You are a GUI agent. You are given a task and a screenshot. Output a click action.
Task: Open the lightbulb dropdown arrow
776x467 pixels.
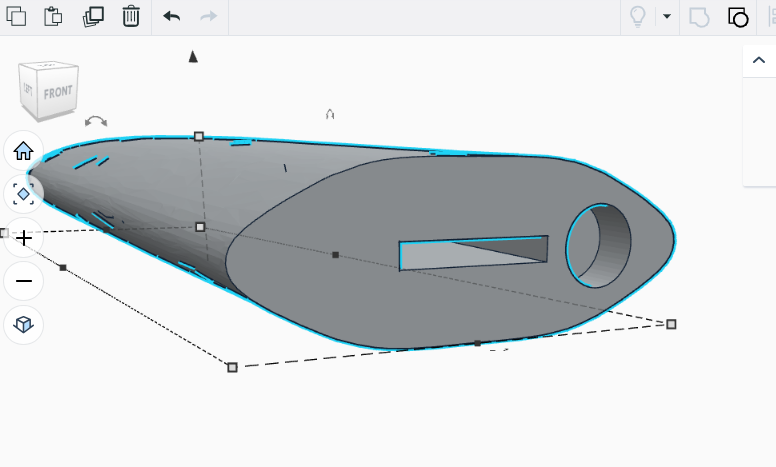(x=667, y=16)
